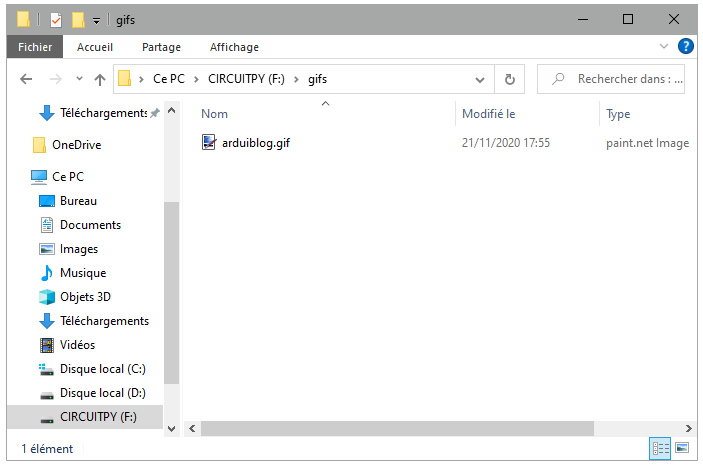Screen dimensions: 703x465
Task: Go forward with the right arrow
Action: (56, 79)
